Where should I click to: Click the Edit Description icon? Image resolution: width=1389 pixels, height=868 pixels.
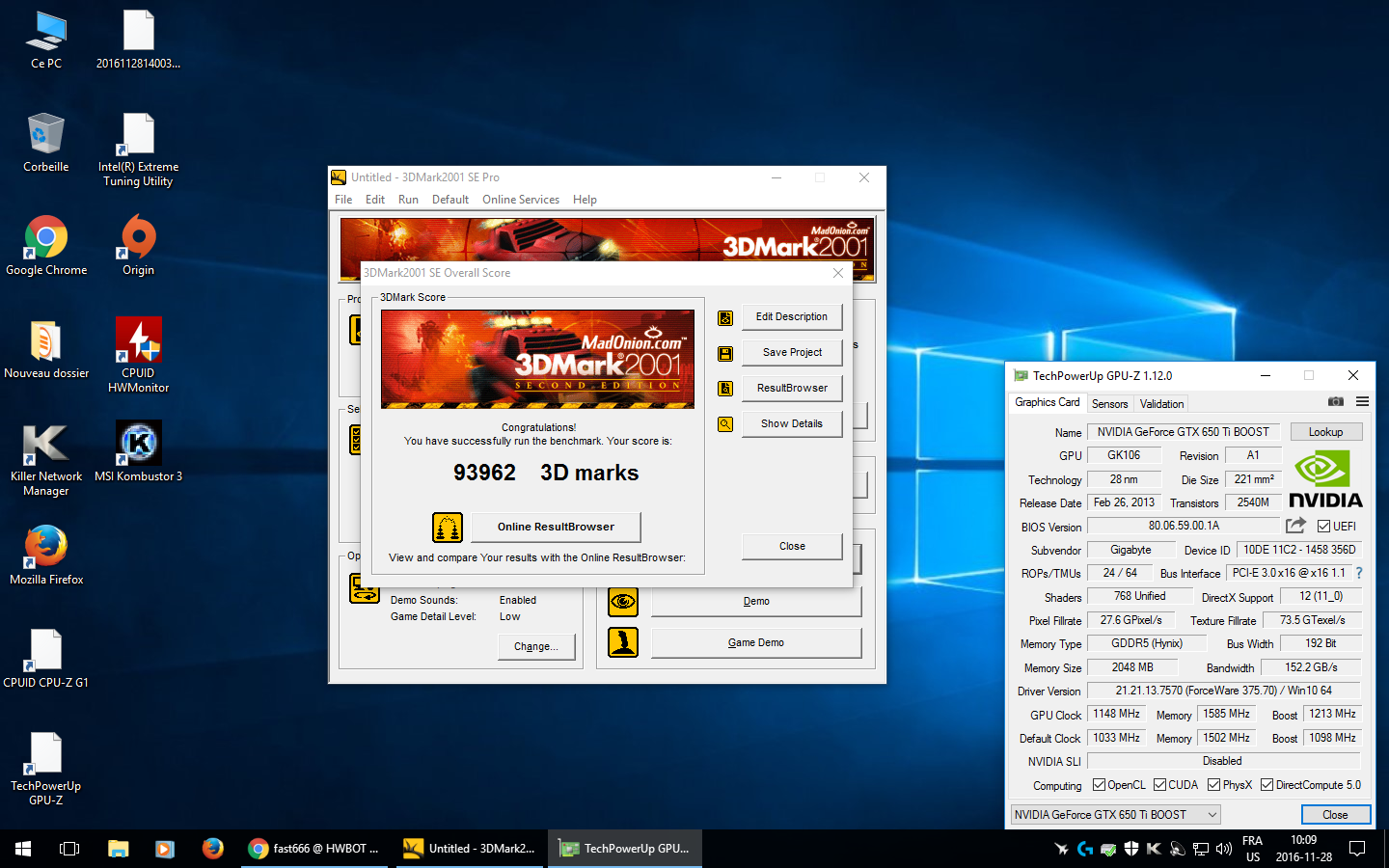(725, 318)
